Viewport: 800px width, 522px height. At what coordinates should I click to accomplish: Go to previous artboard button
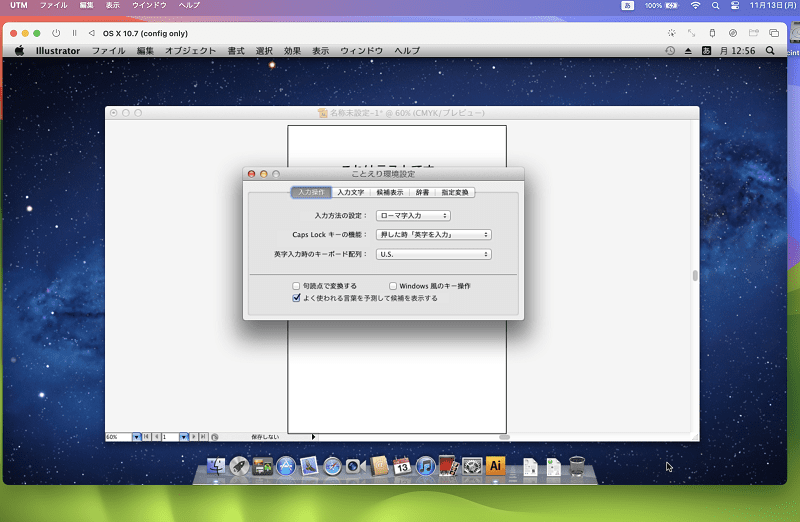pos(157,437)
